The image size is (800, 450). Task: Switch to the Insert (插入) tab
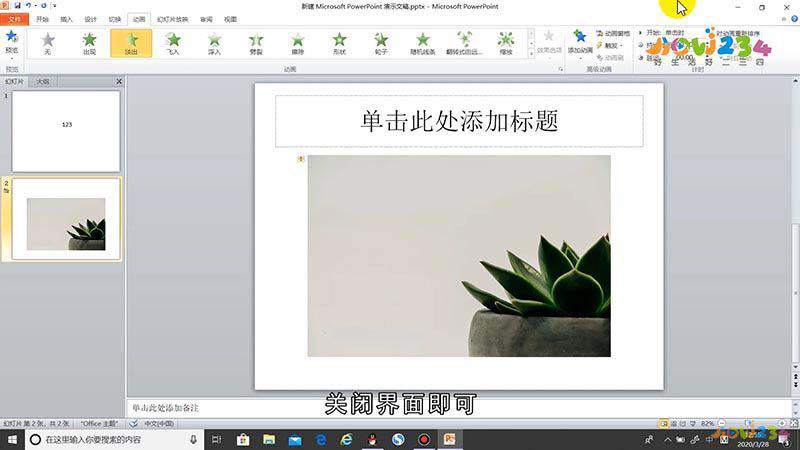[x=66, y=19]
